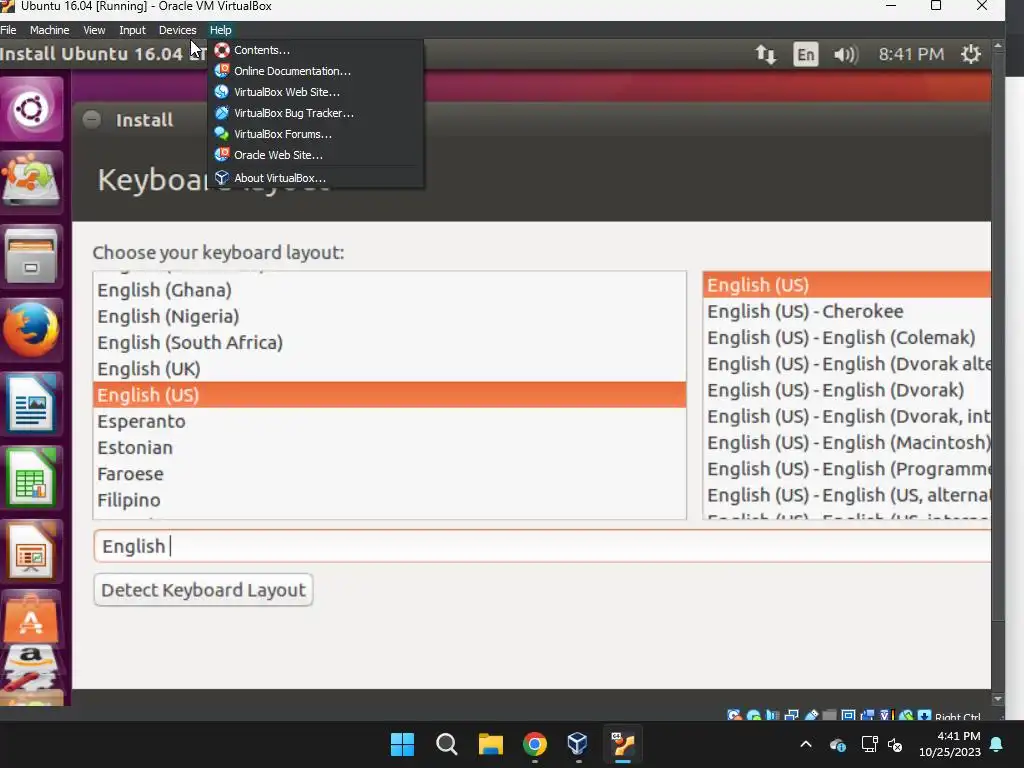Select English (Nigeria) layout
1024x768 pixels.
[x=389, y=316]
